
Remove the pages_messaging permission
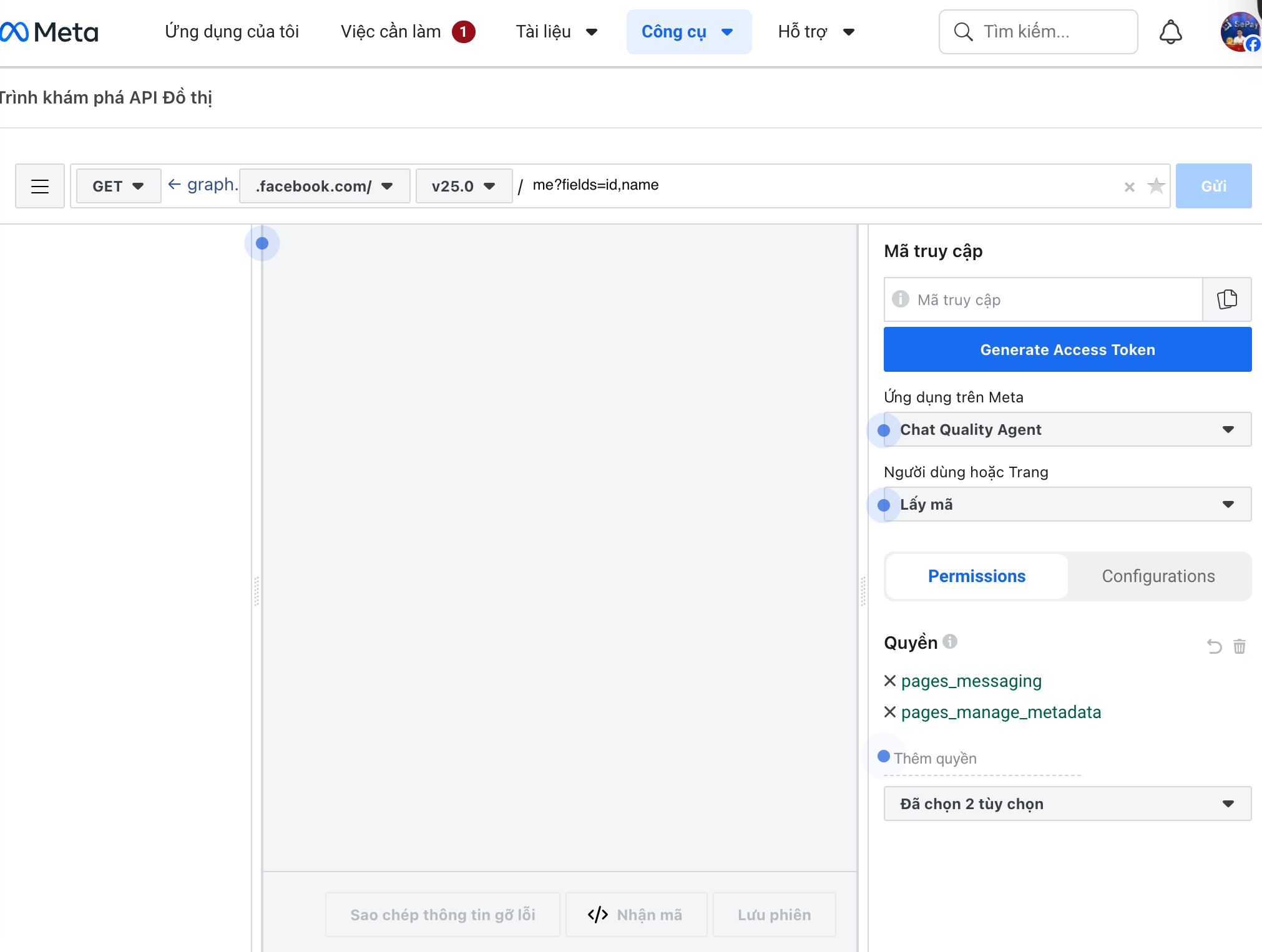tap(889, 681)
